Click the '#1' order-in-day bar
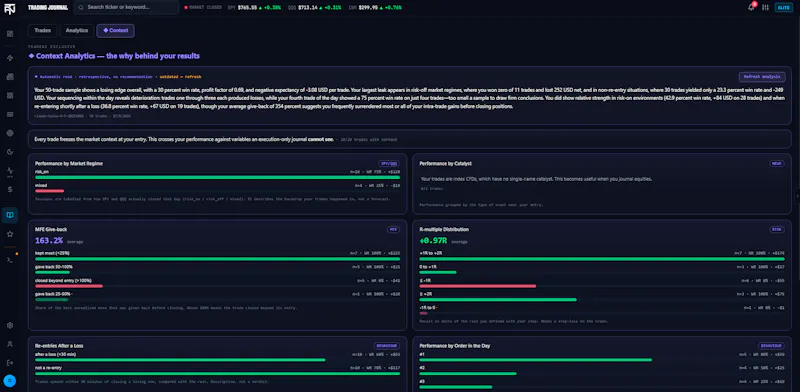Image resolution: width=800 pixels, height=392 pixels. (536, 360)
